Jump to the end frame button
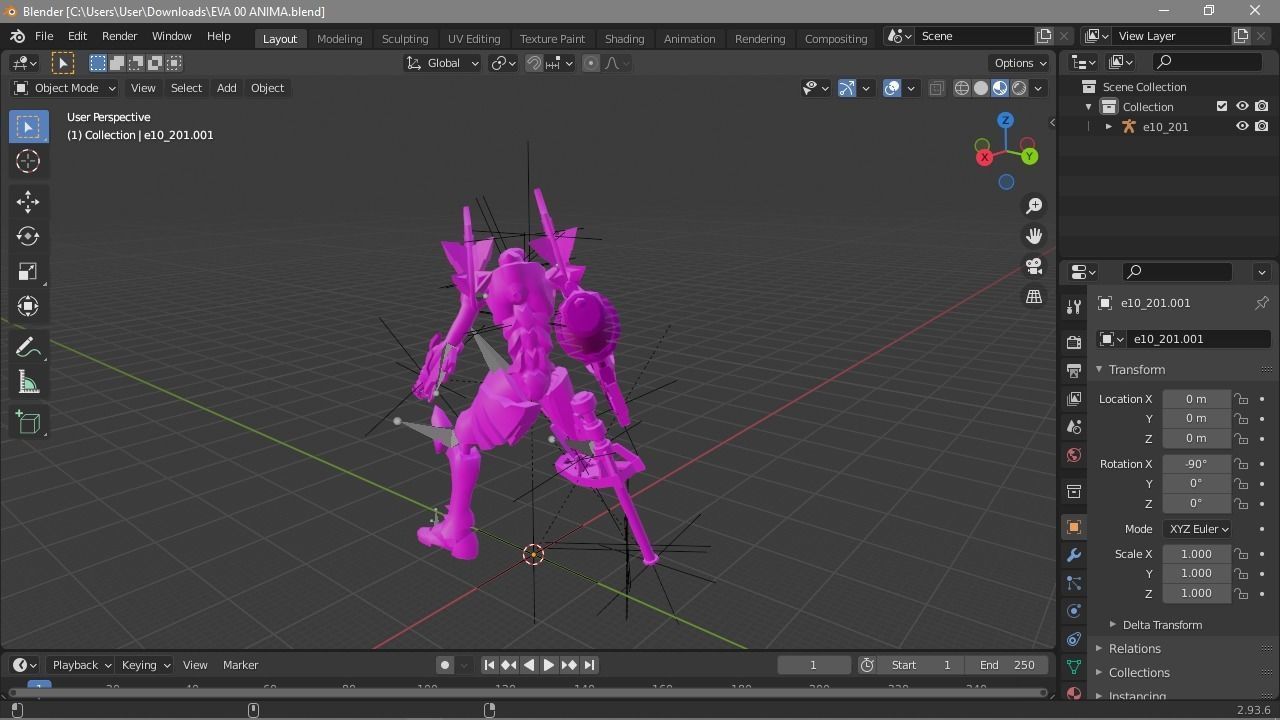 pyautogui.click(x=589, y=665)
